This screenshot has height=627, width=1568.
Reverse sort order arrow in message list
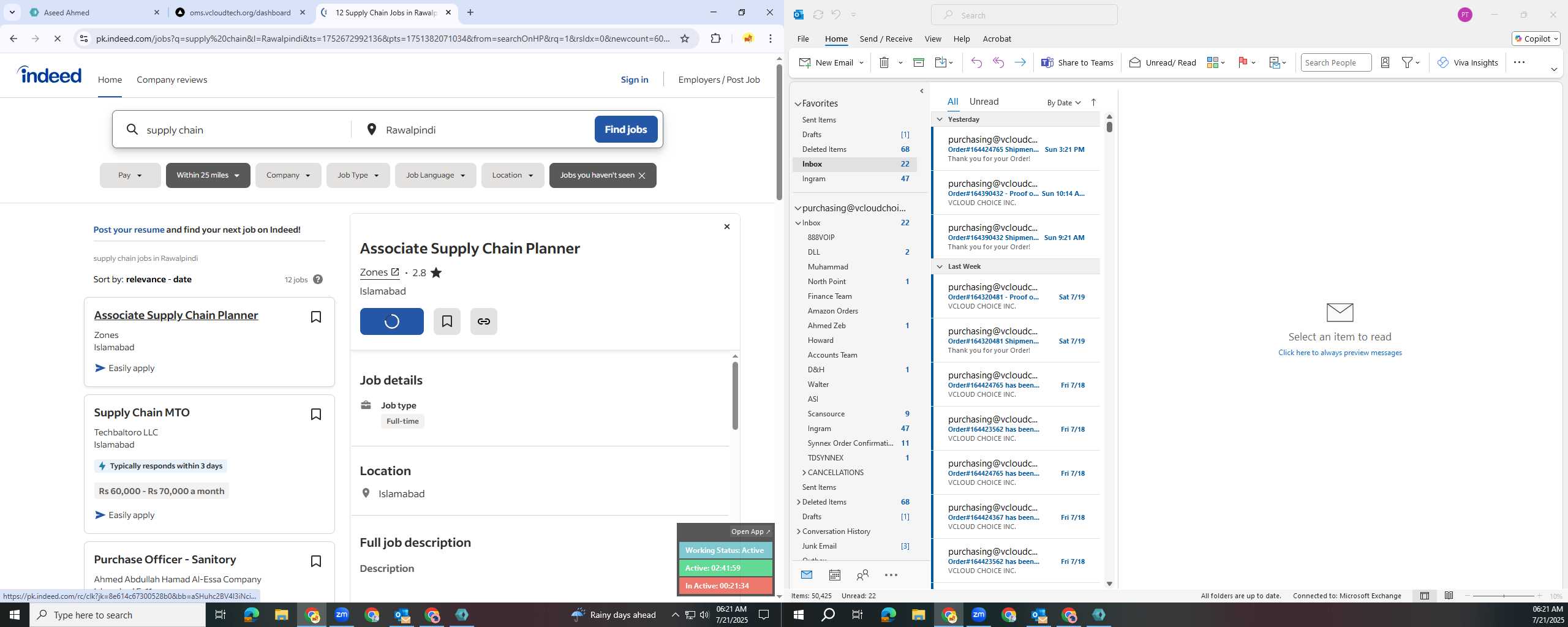[x=1093, y=102]
